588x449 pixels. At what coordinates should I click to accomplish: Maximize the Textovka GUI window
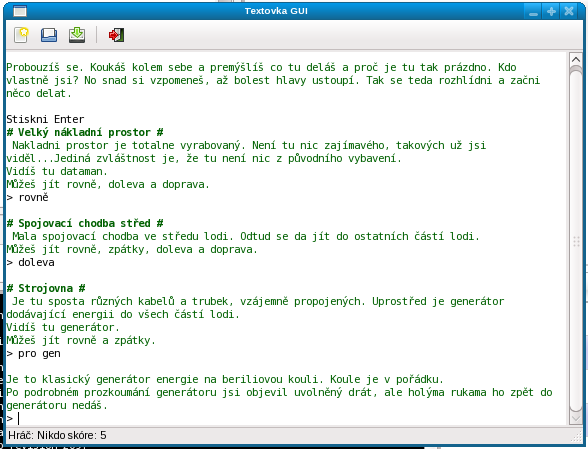click(x=551, y=11)
